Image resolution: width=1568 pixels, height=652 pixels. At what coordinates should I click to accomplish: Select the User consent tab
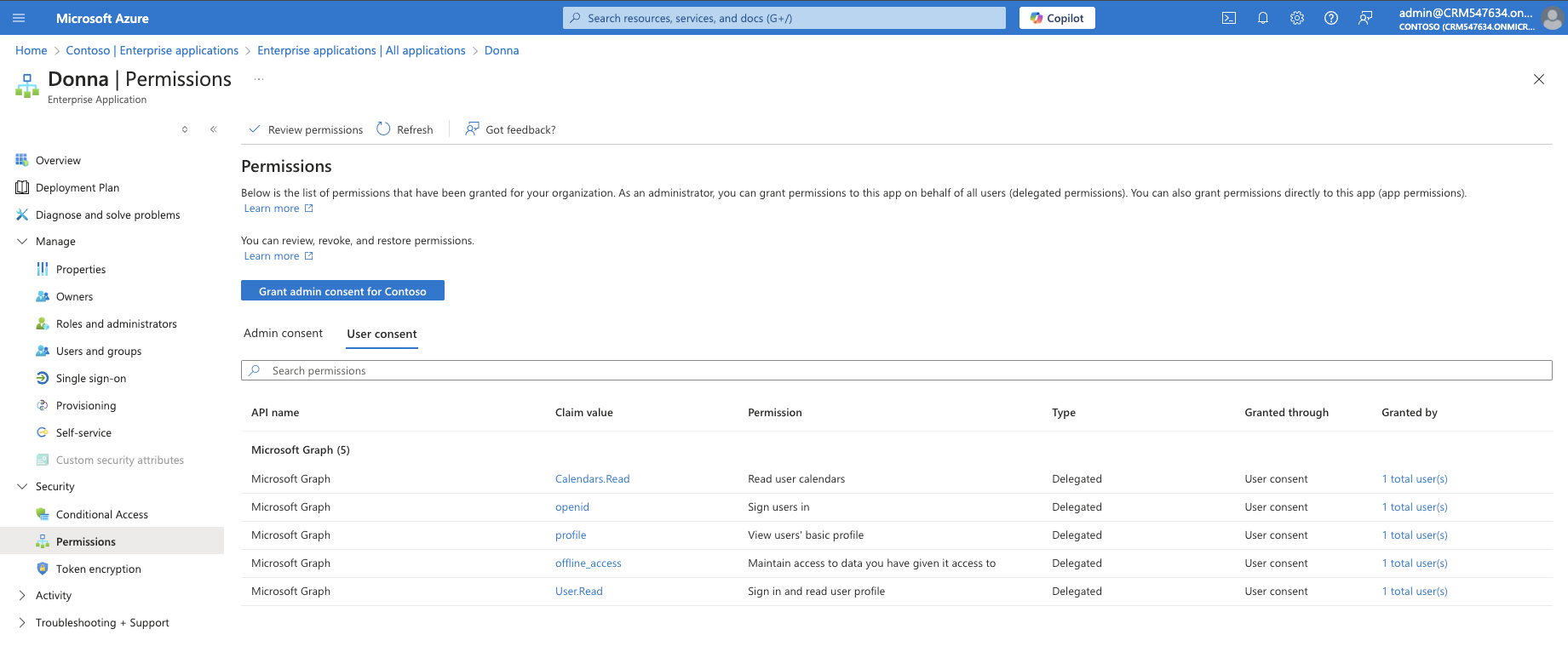(x=382, y=334)
